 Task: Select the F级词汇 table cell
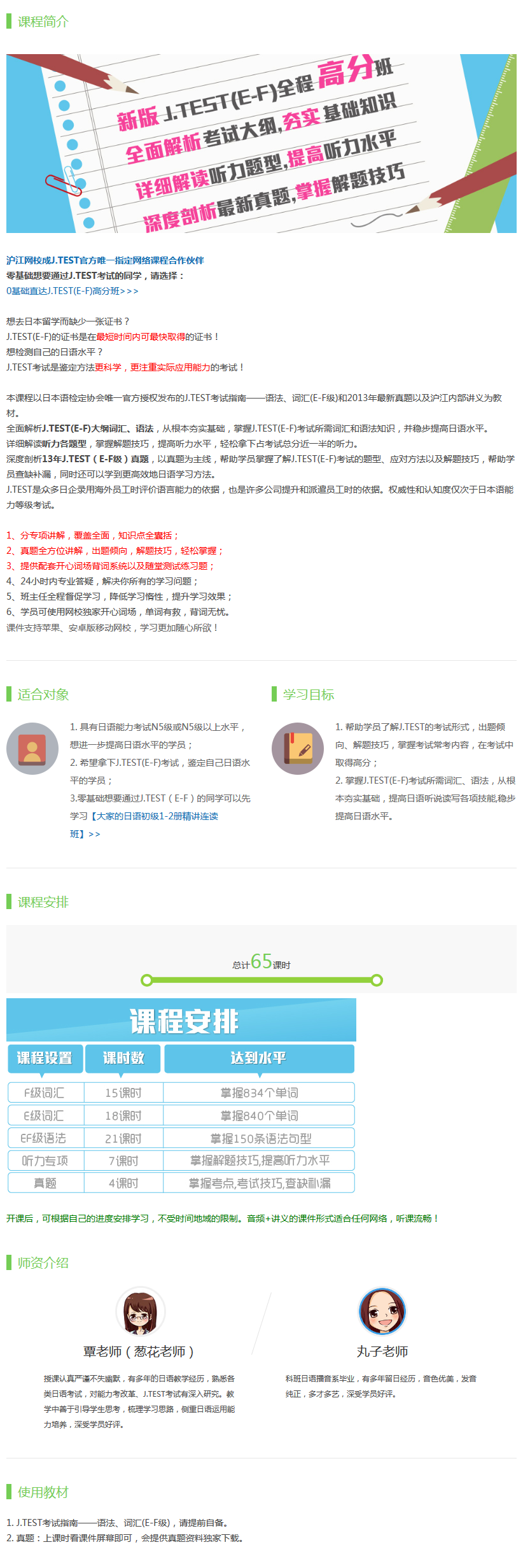(x=46, y=1092)
